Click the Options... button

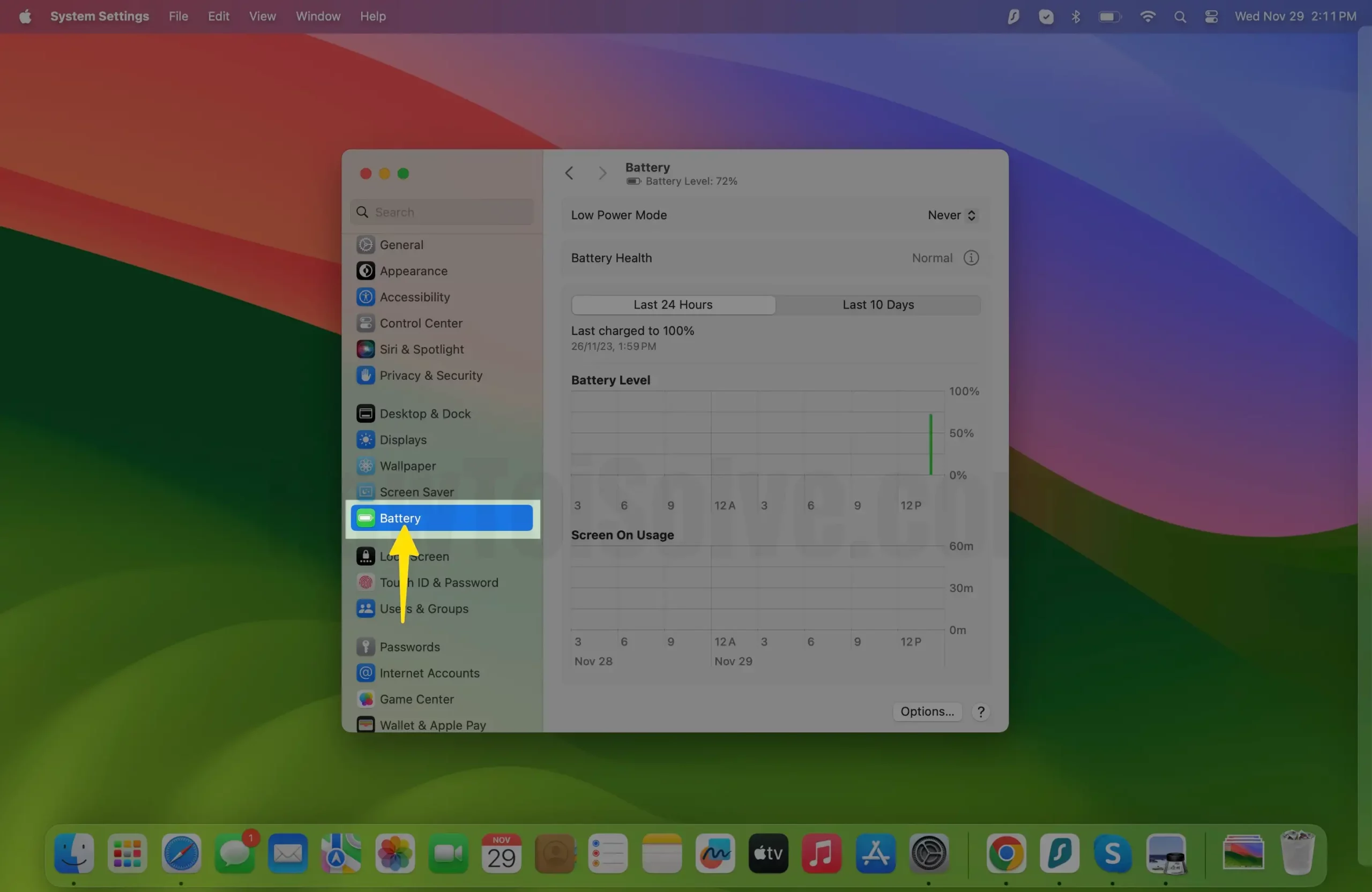(x=927, y=711)
